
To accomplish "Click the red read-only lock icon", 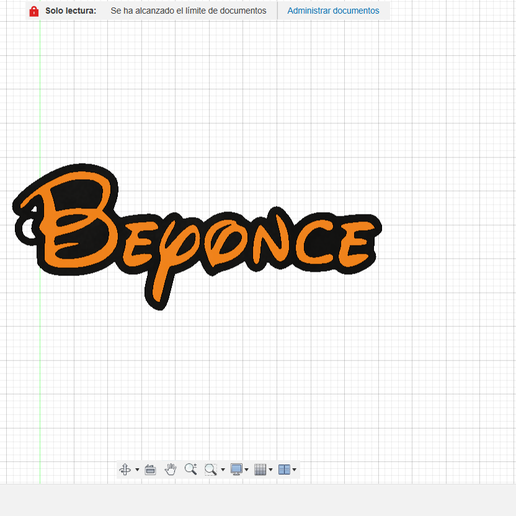I will coord(34,11).
